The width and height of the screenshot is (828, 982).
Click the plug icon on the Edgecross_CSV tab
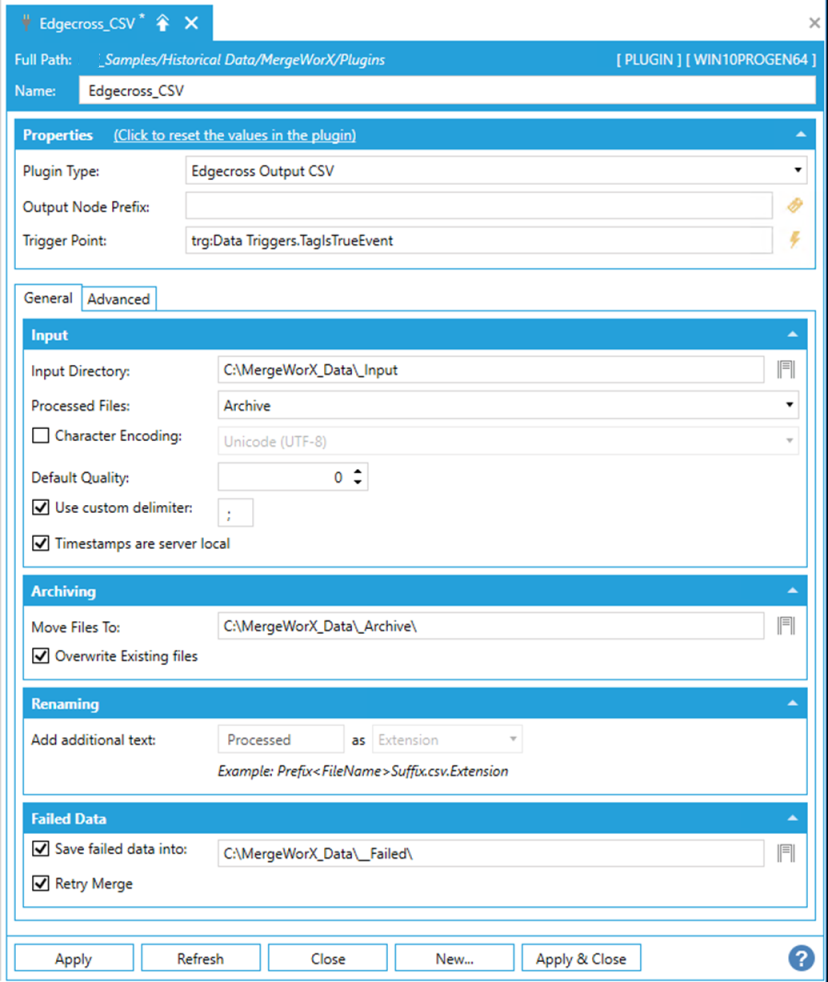pos(26,23)
